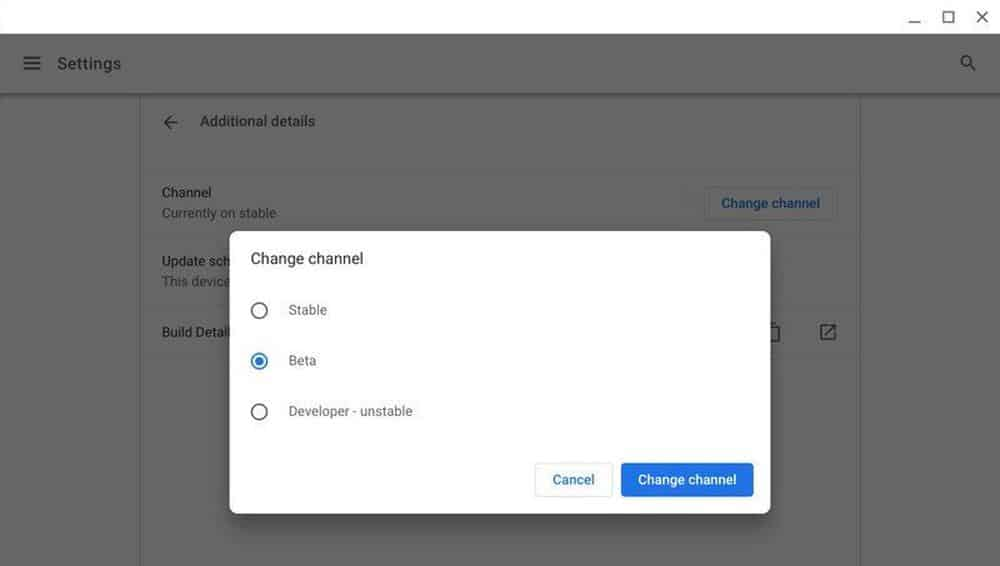Close the Settings window
1000x566 pixels.
pyautogui.click(x=981, y=17)
